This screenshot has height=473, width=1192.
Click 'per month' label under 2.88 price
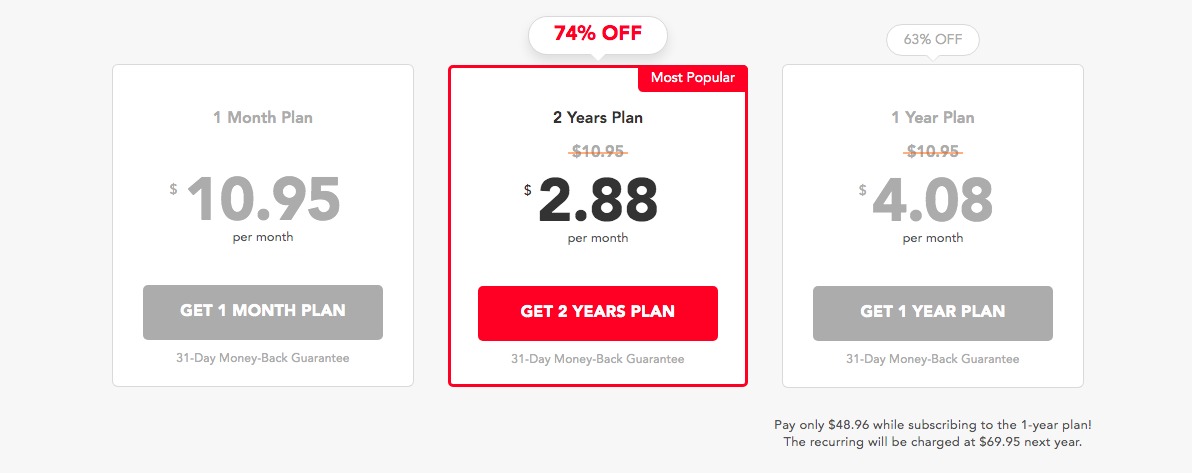coord(597,238)
